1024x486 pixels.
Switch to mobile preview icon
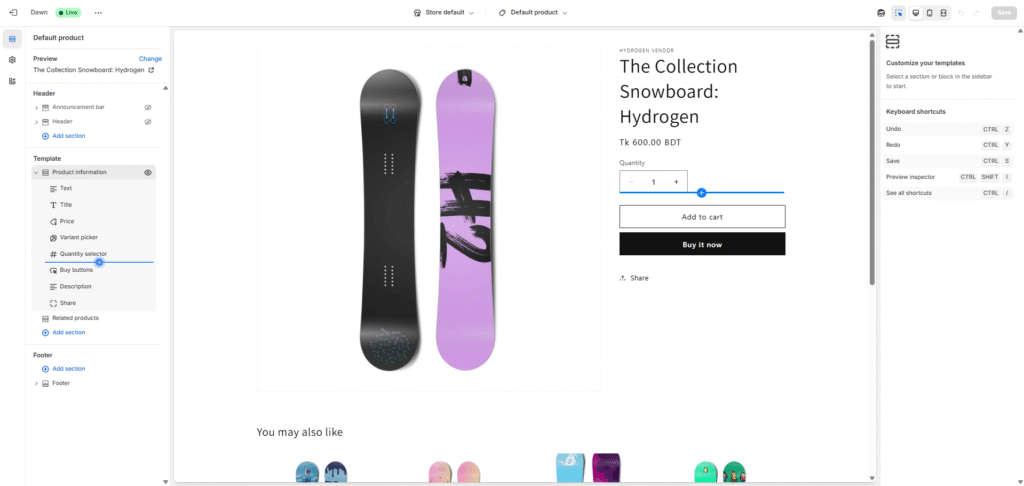pos(929,13)
